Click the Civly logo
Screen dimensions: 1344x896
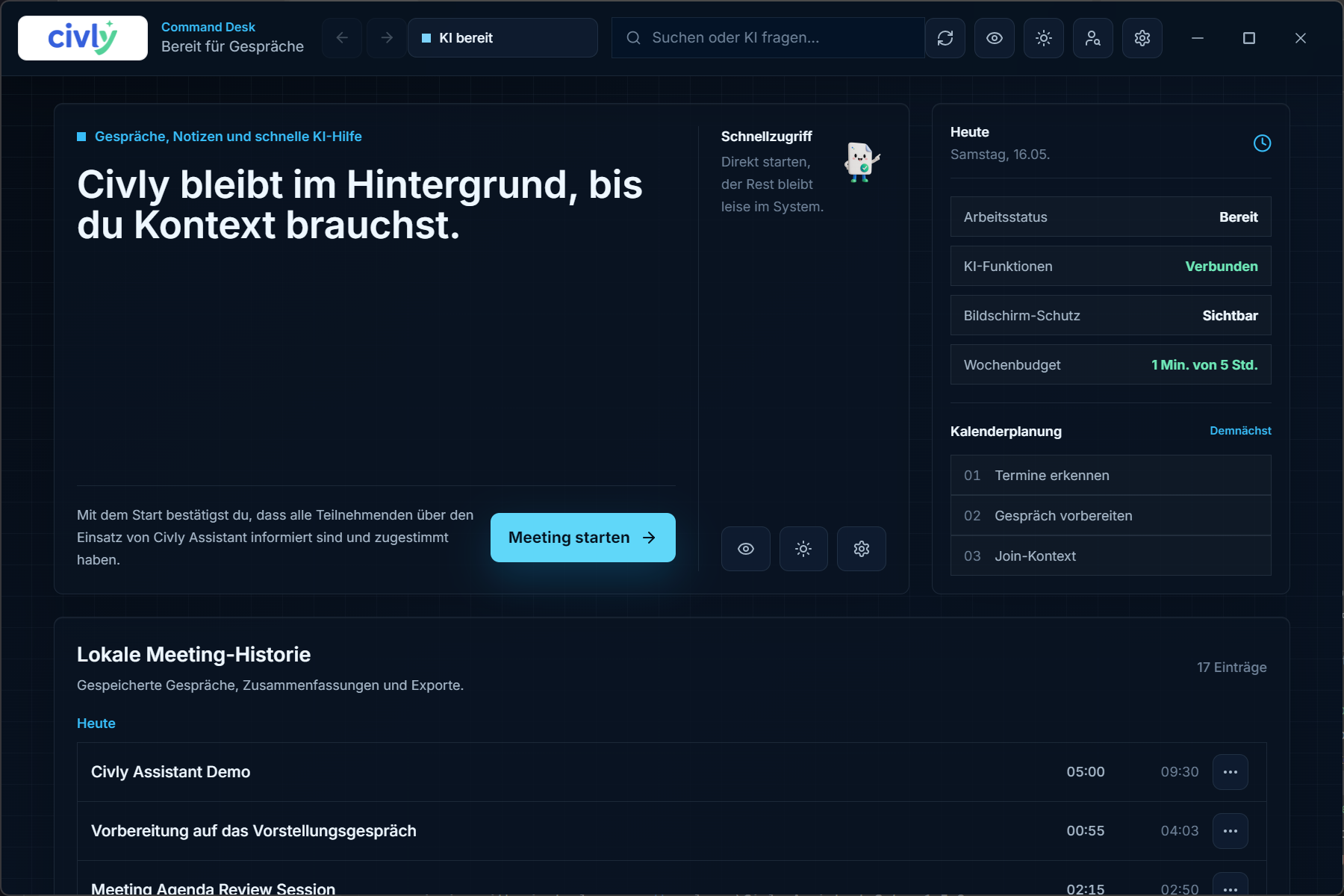83,38
